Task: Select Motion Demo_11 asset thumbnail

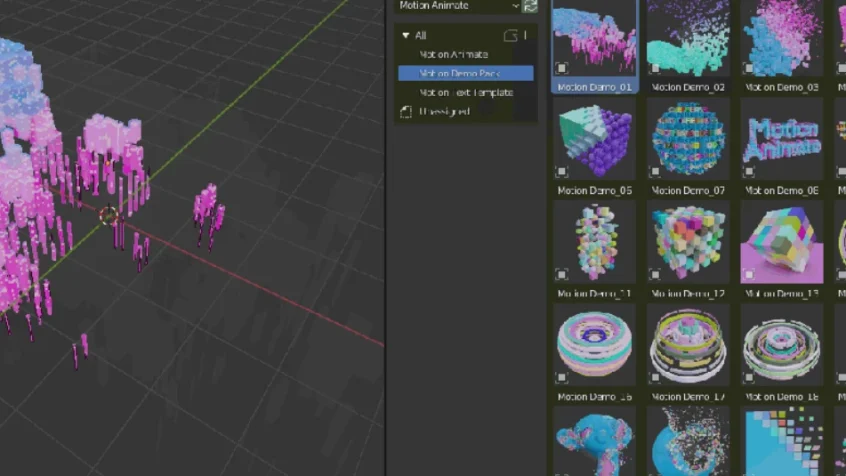Action: click(x=595, y=242)
